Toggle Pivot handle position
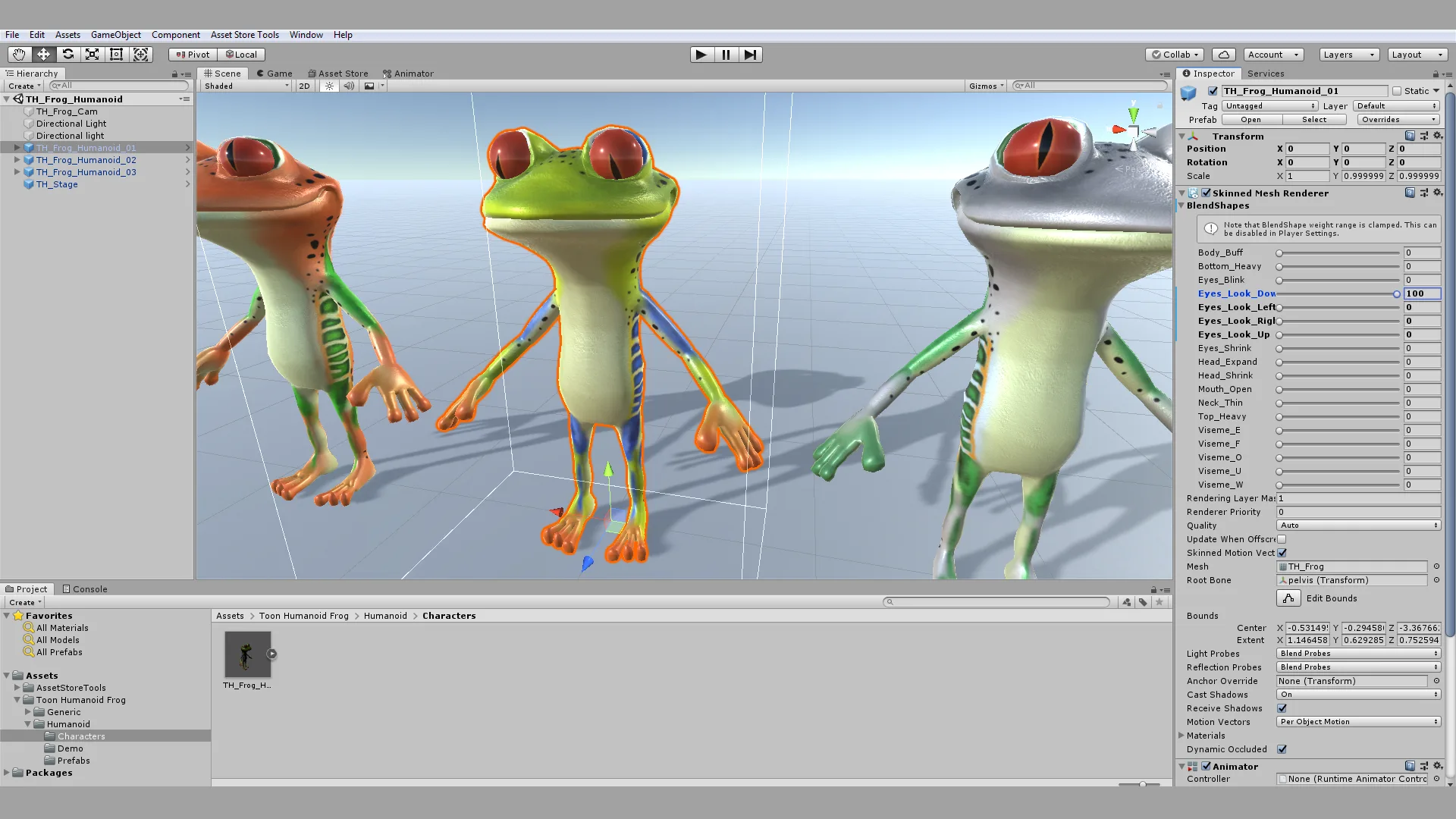This screenshot has width=1456, height=819. (x=193, y=55)
